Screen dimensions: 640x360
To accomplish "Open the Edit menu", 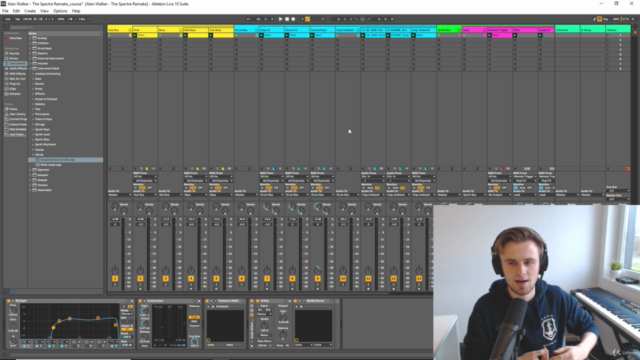I will pyautogui.click(x=16, y=11).
